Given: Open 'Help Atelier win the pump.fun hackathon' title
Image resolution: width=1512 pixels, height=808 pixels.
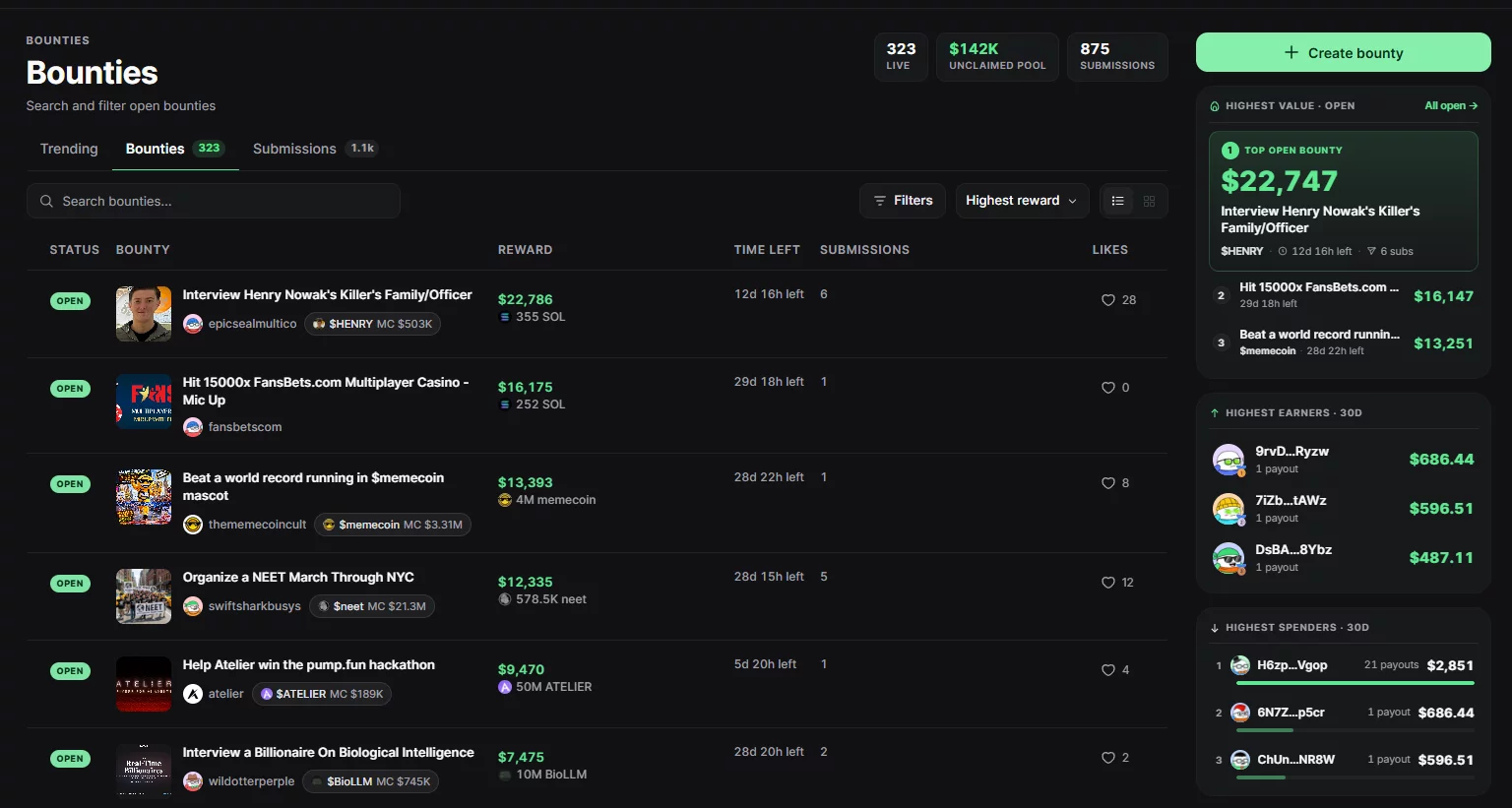Looking at the screenshot, I should pyautogui.click(x=308, y=665).
